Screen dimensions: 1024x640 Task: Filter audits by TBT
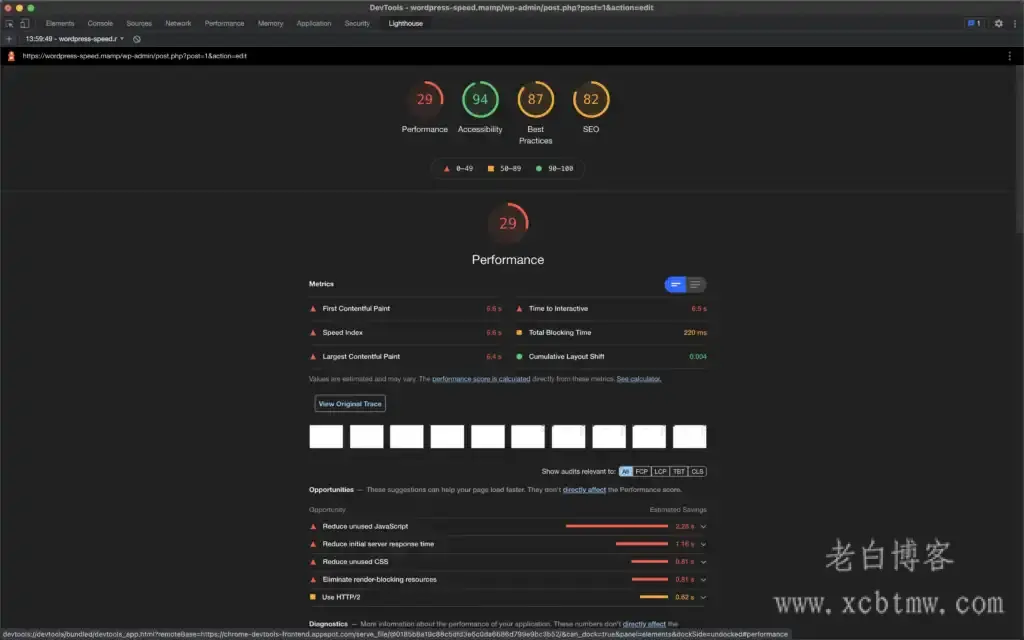[x=678, y=471]
